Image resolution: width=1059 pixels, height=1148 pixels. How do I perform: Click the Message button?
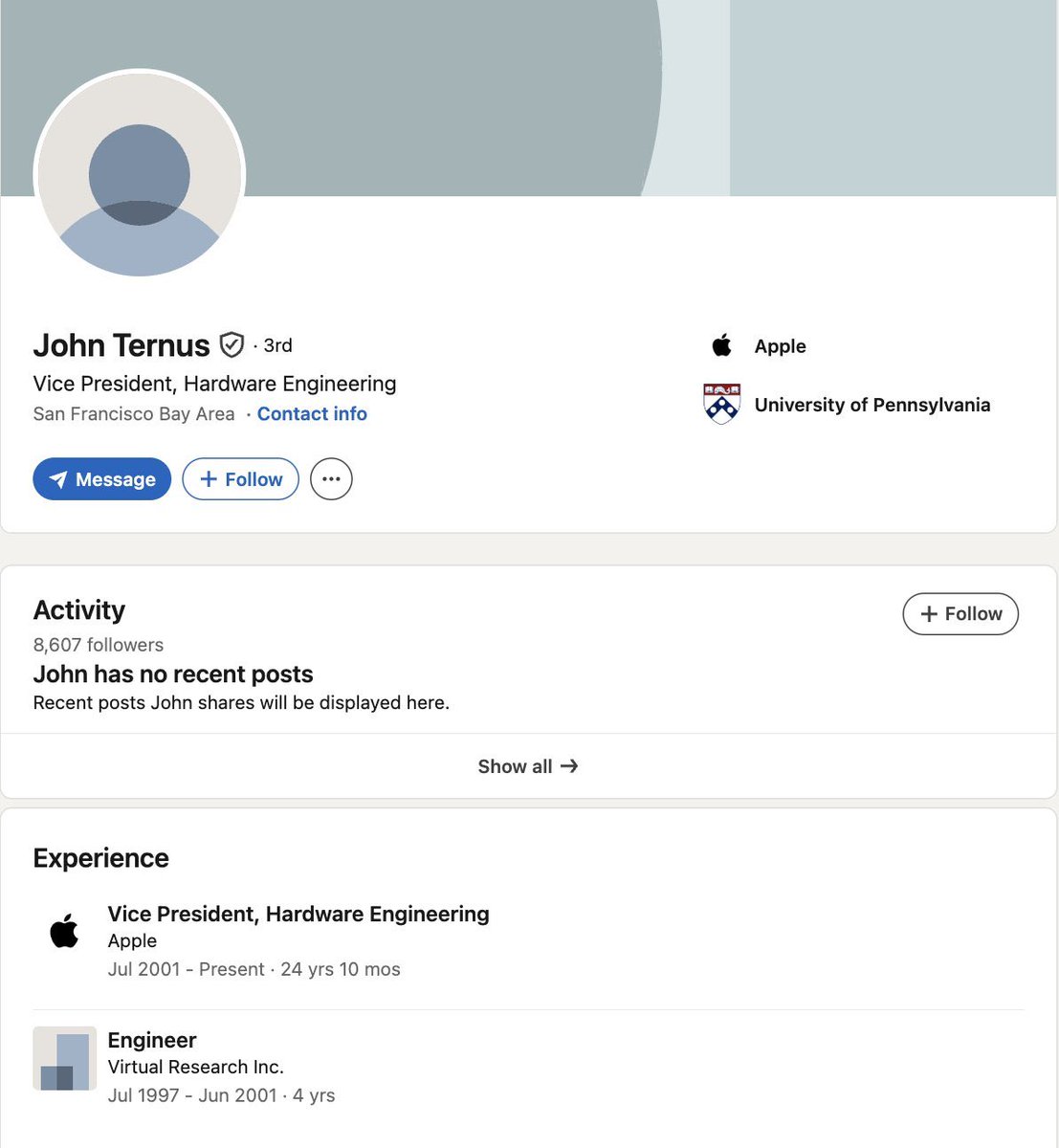click(x=101, y=478)
